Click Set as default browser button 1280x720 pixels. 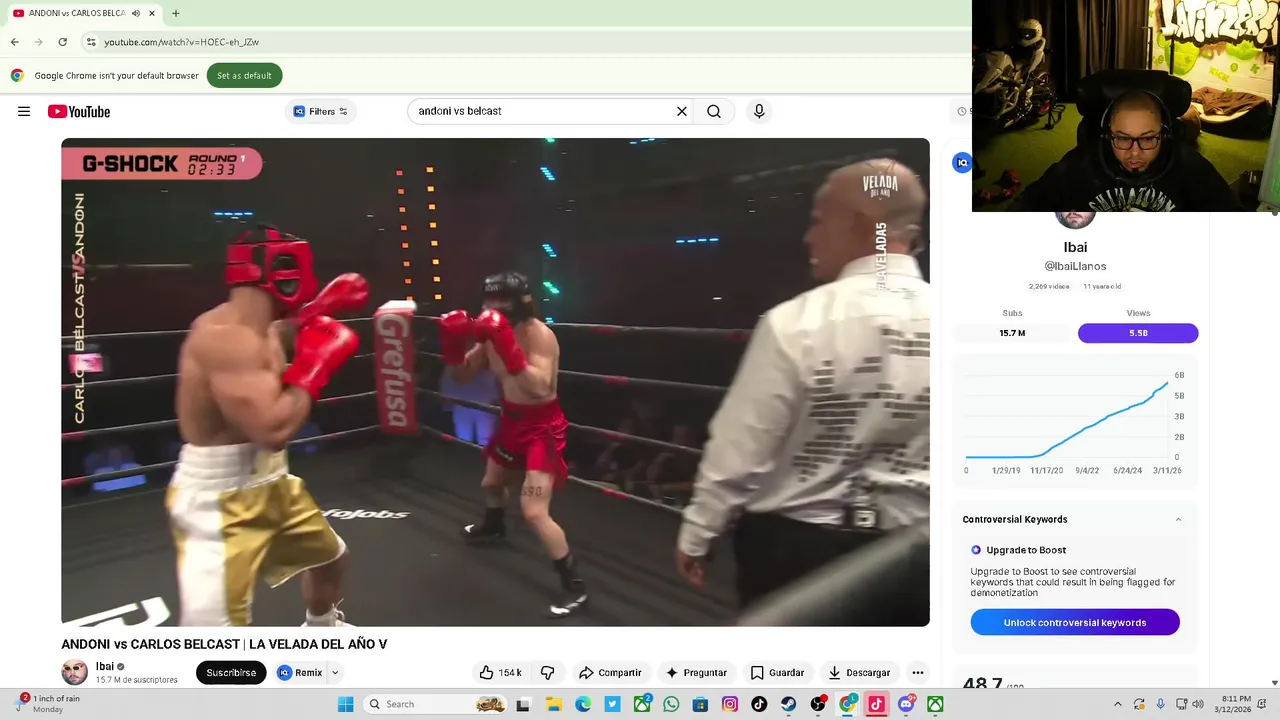244,75
